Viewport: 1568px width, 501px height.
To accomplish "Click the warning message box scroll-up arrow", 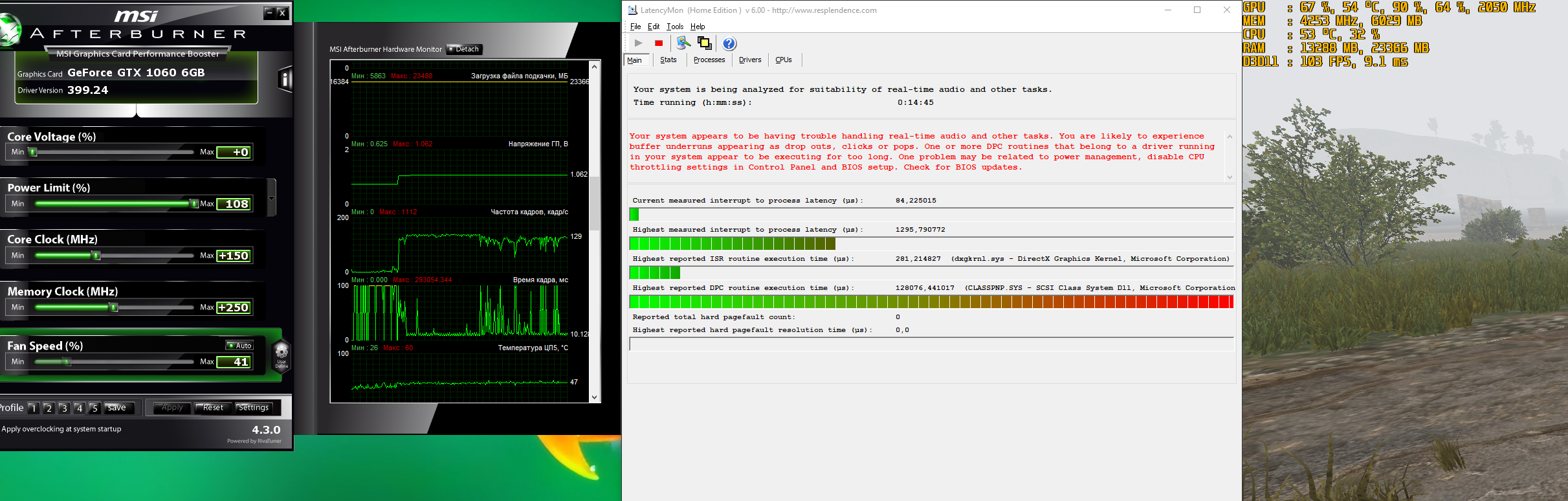I will tap(1230, 137).
